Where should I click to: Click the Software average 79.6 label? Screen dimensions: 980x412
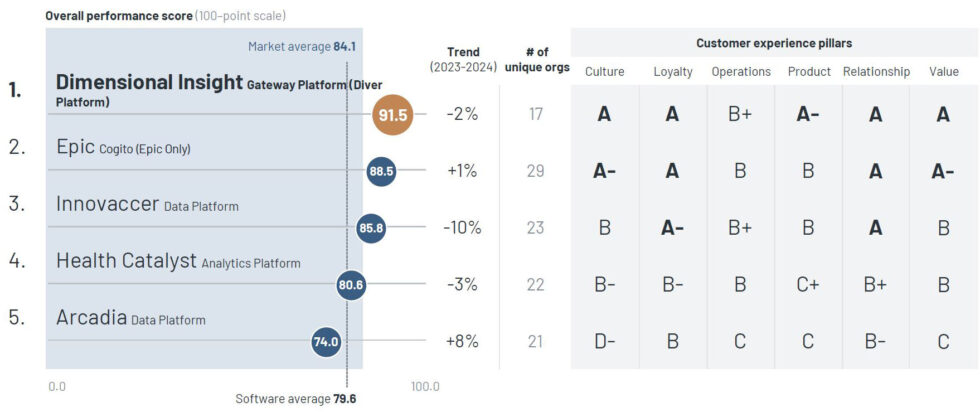tap(295, 398)
